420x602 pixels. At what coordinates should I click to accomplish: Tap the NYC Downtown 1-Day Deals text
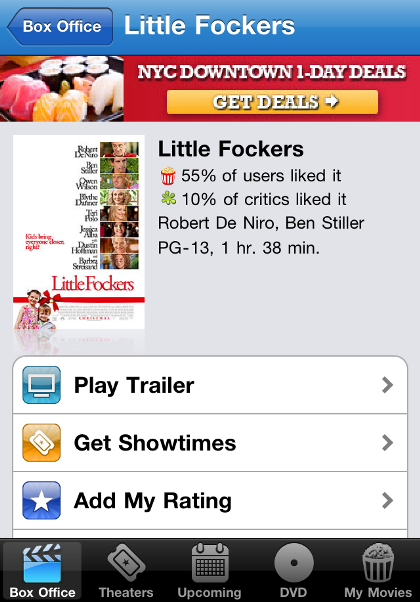[x=271, y=72]
